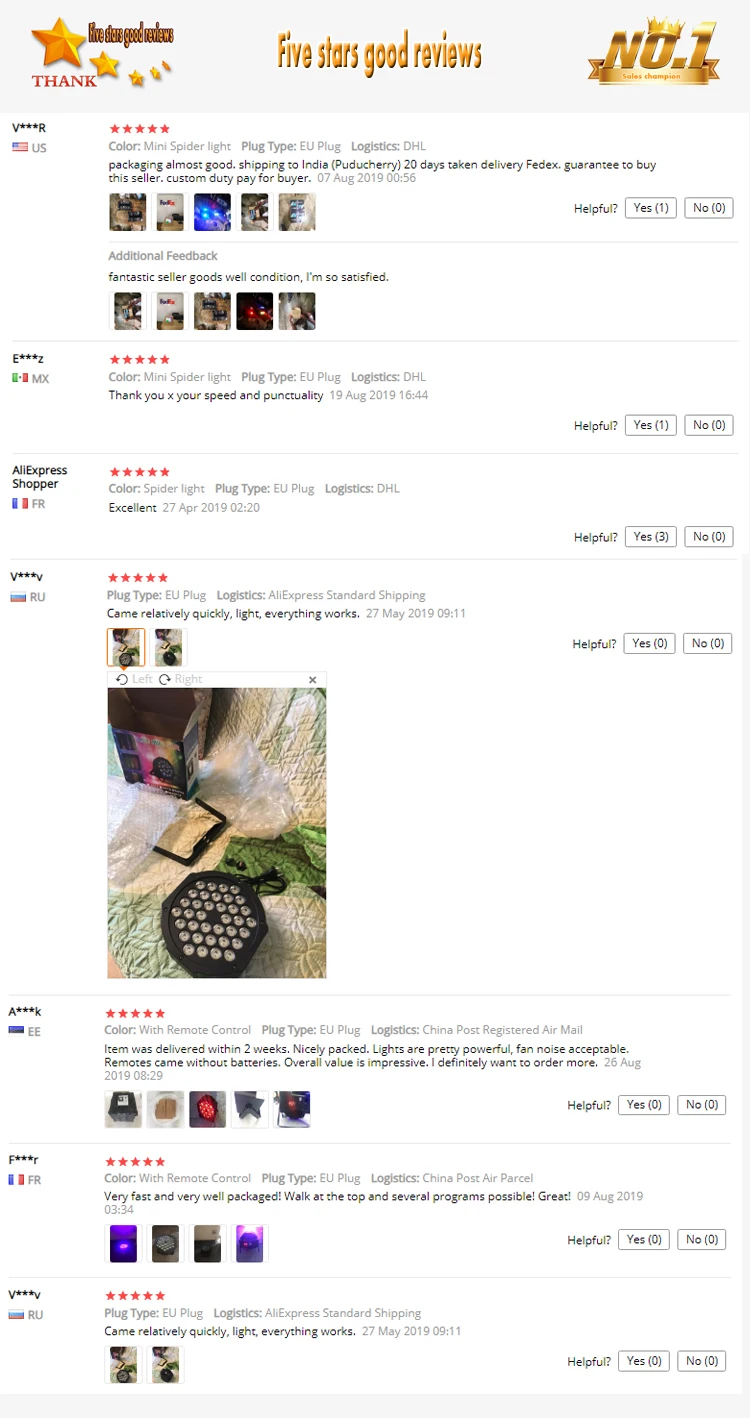The width and height of the screenshot is (750, 1418).
Task: Click the large opened LED light photo
Action: [x=217, y=833]
